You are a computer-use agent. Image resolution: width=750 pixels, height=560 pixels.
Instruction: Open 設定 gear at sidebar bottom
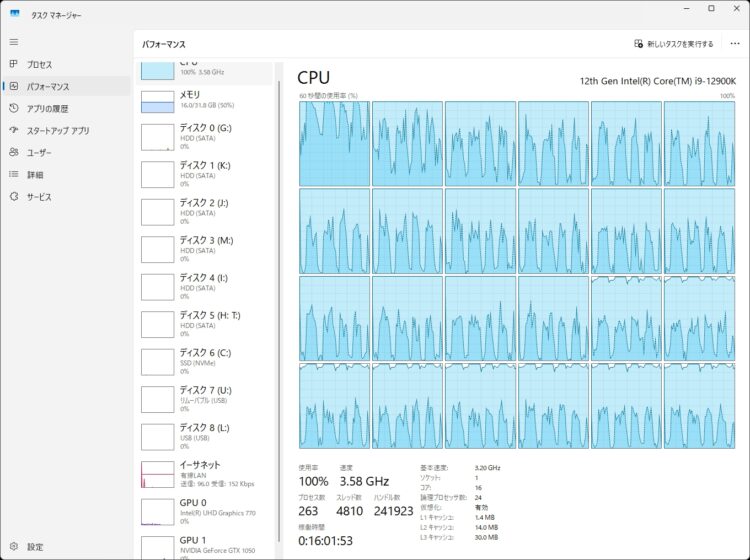point(14,546)
